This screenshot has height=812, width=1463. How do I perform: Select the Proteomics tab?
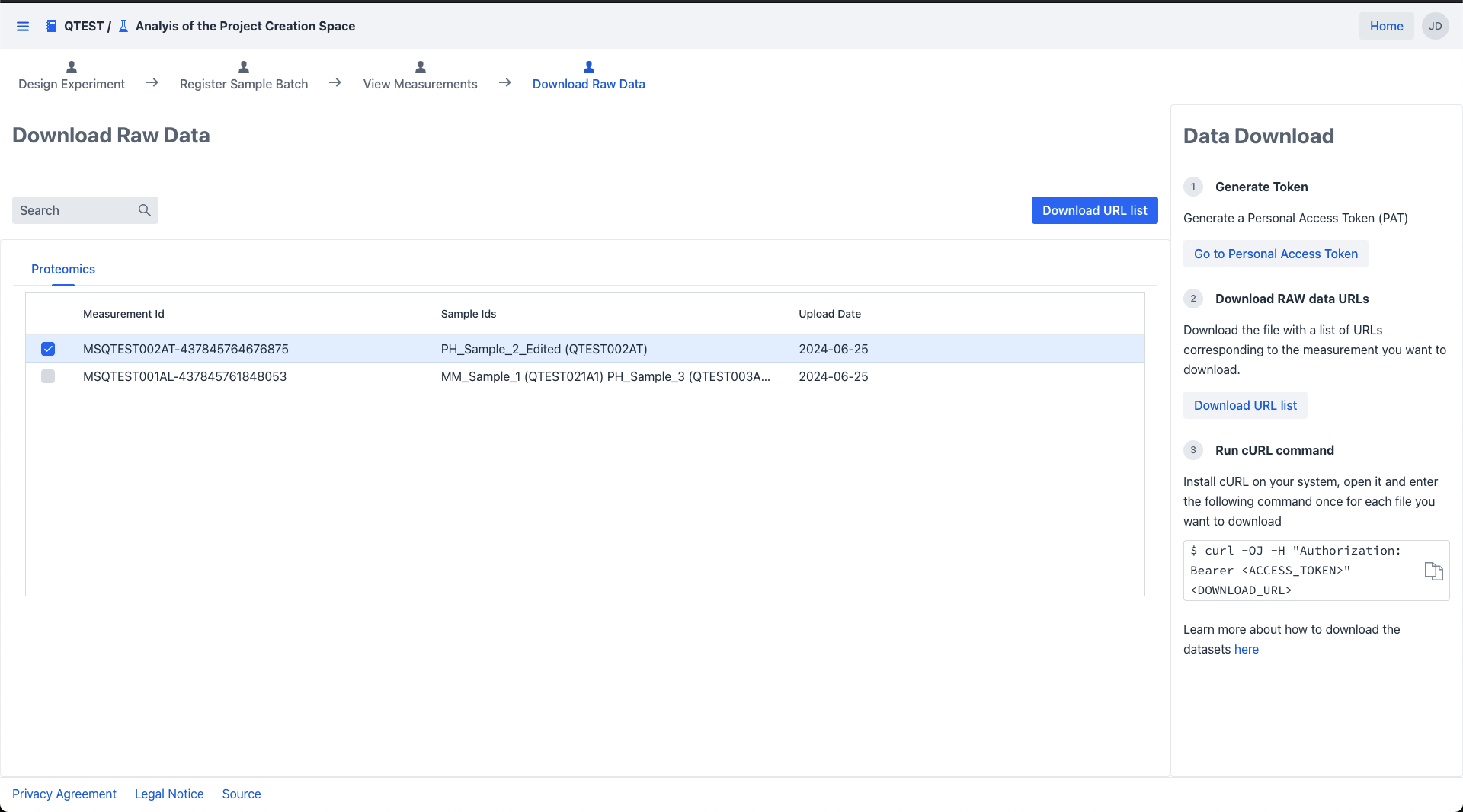click(x=63, y=270)
